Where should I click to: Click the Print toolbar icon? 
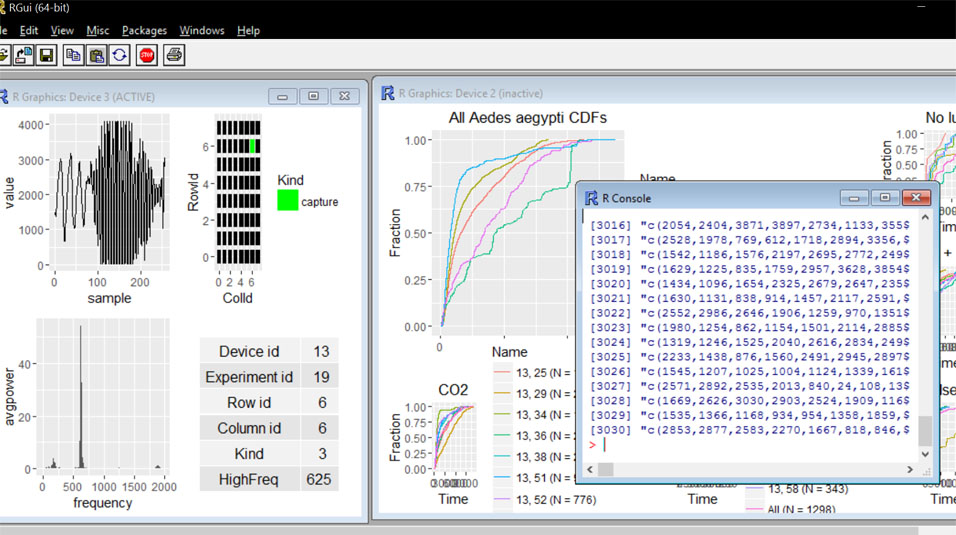(174, 55)
